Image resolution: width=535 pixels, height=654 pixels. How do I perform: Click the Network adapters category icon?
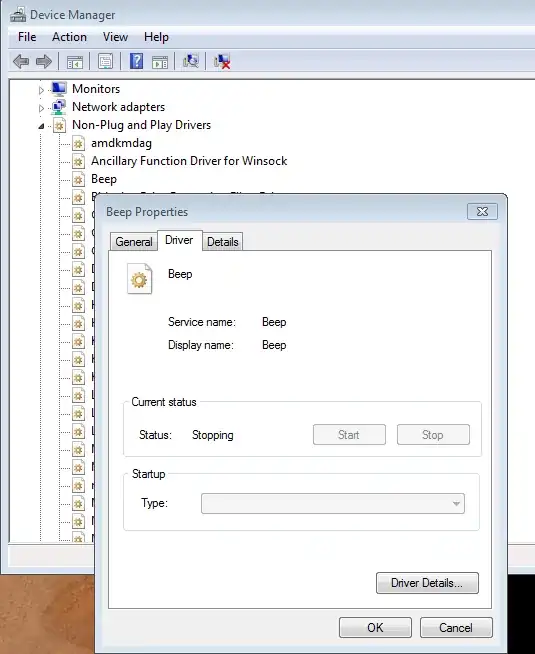[59, 107]
